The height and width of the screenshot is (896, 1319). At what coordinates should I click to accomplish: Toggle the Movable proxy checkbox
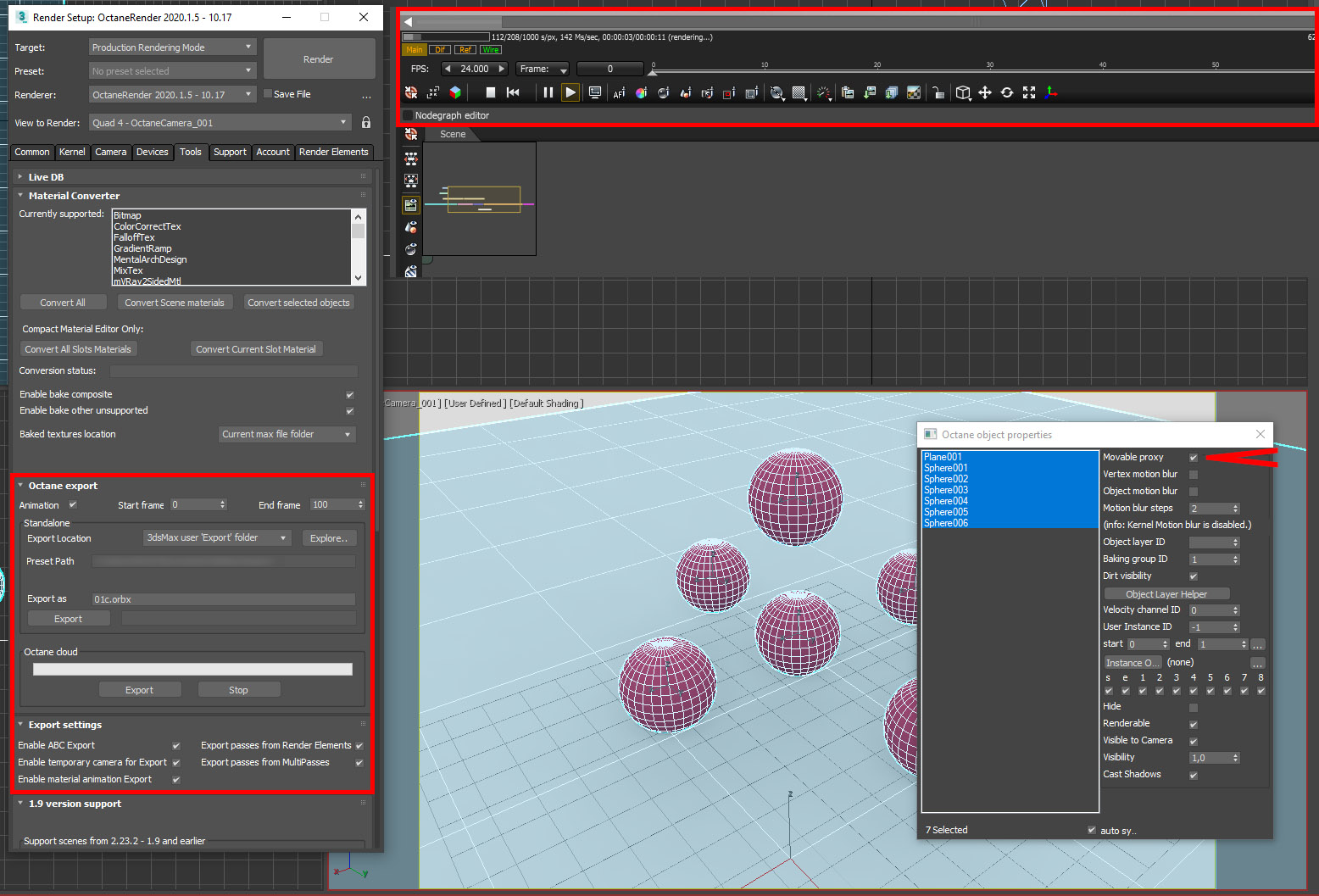[x=1194, y=458]
